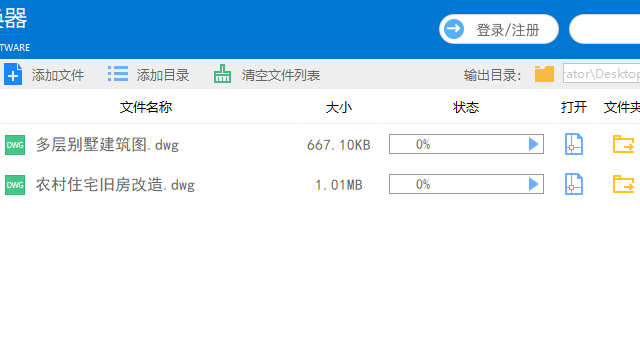
Task: Click the Add Directory list icon
Action: [118, 74]
